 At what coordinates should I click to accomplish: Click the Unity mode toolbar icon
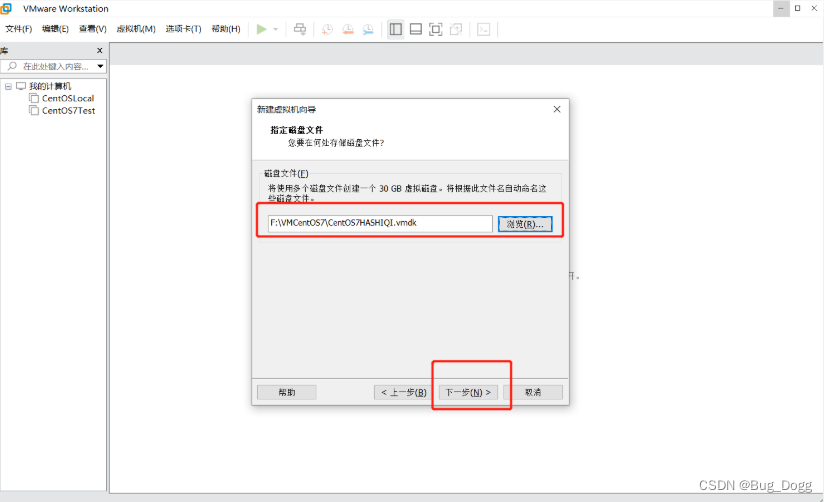point(456,30)
